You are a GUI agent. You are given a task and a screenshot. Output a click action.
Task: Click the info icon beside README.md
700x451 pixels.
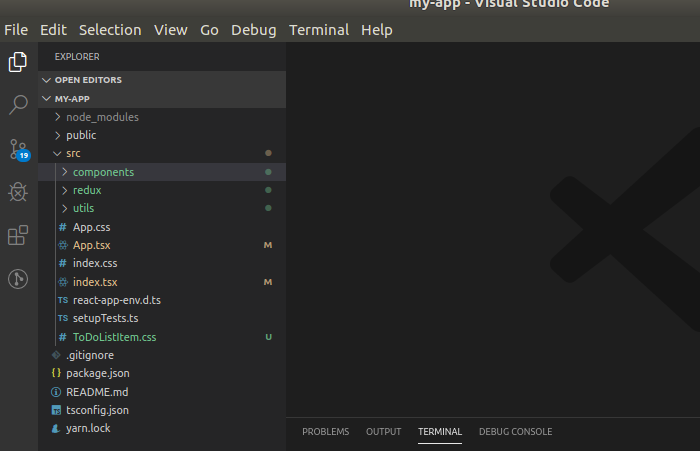pos(56,392)
